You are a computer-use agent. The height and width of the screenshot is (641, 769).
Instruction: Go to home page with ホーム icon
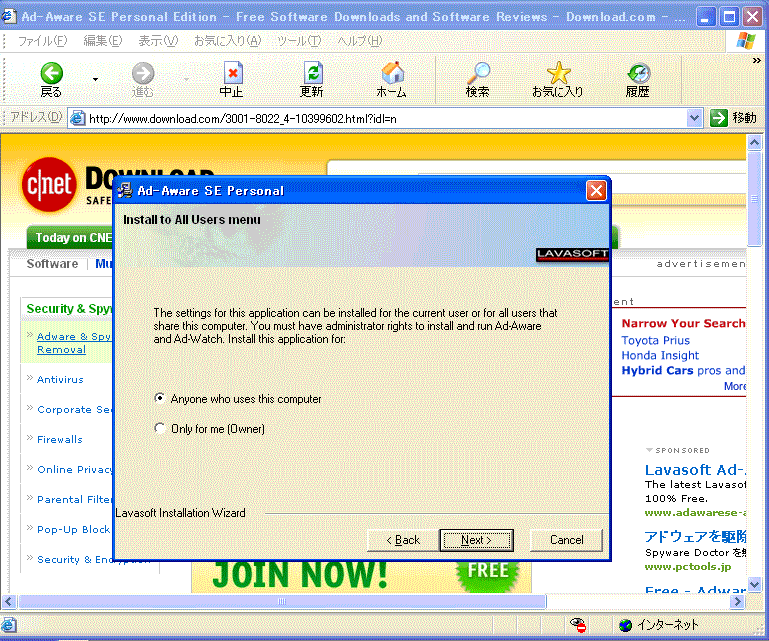click(392, 73)
